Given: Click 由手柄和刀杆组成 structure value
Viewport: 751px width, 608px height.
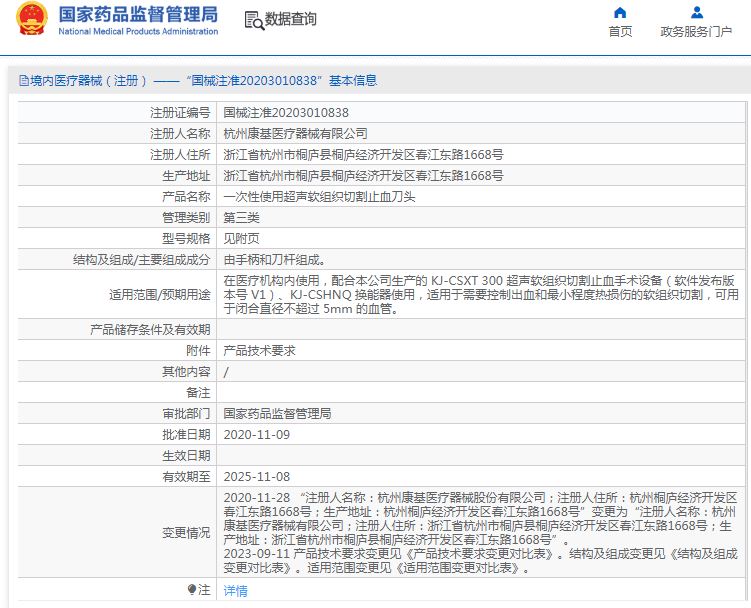Looking at the screenshot, I should tap(274, 260).
